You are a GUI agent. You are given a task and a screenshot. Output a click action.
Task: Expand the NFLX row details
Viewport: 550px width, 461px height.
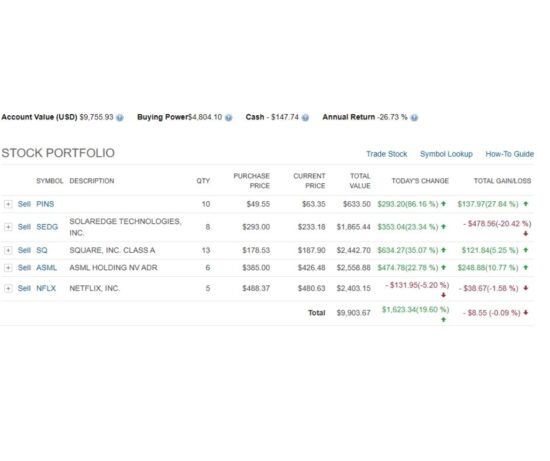pos(8,288)
